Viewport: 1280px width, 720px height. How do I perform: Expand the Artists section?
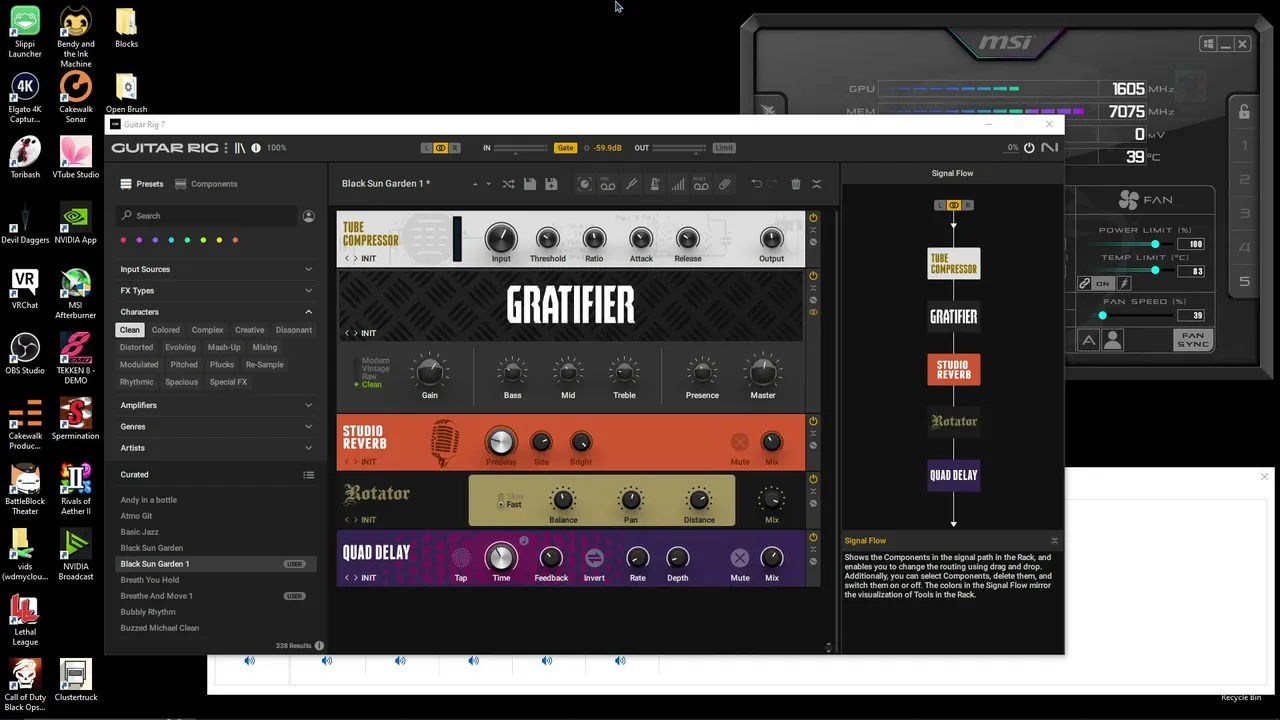pos(216,448)
